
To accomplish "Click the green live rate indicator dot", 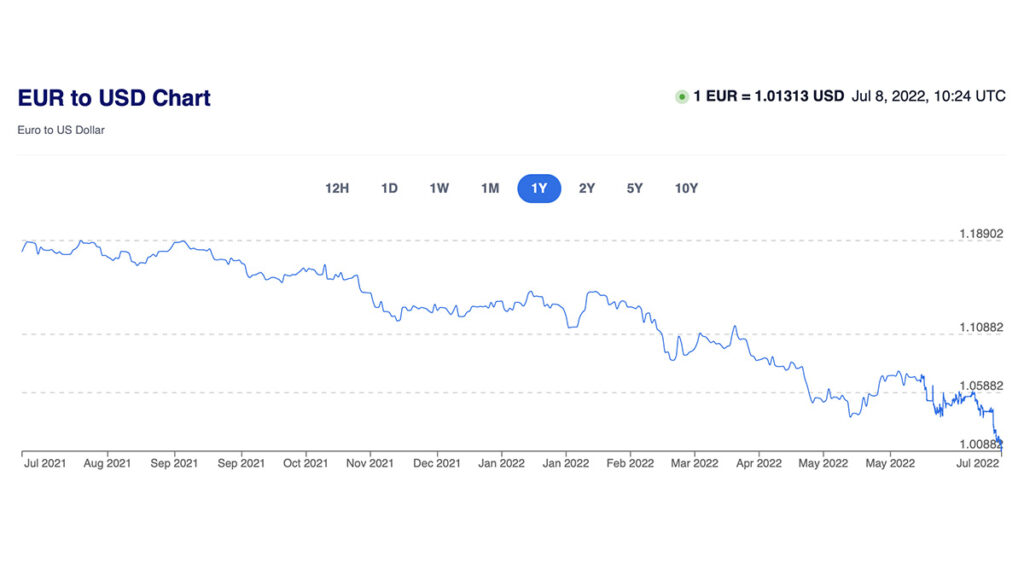I will tap(682, 97).
